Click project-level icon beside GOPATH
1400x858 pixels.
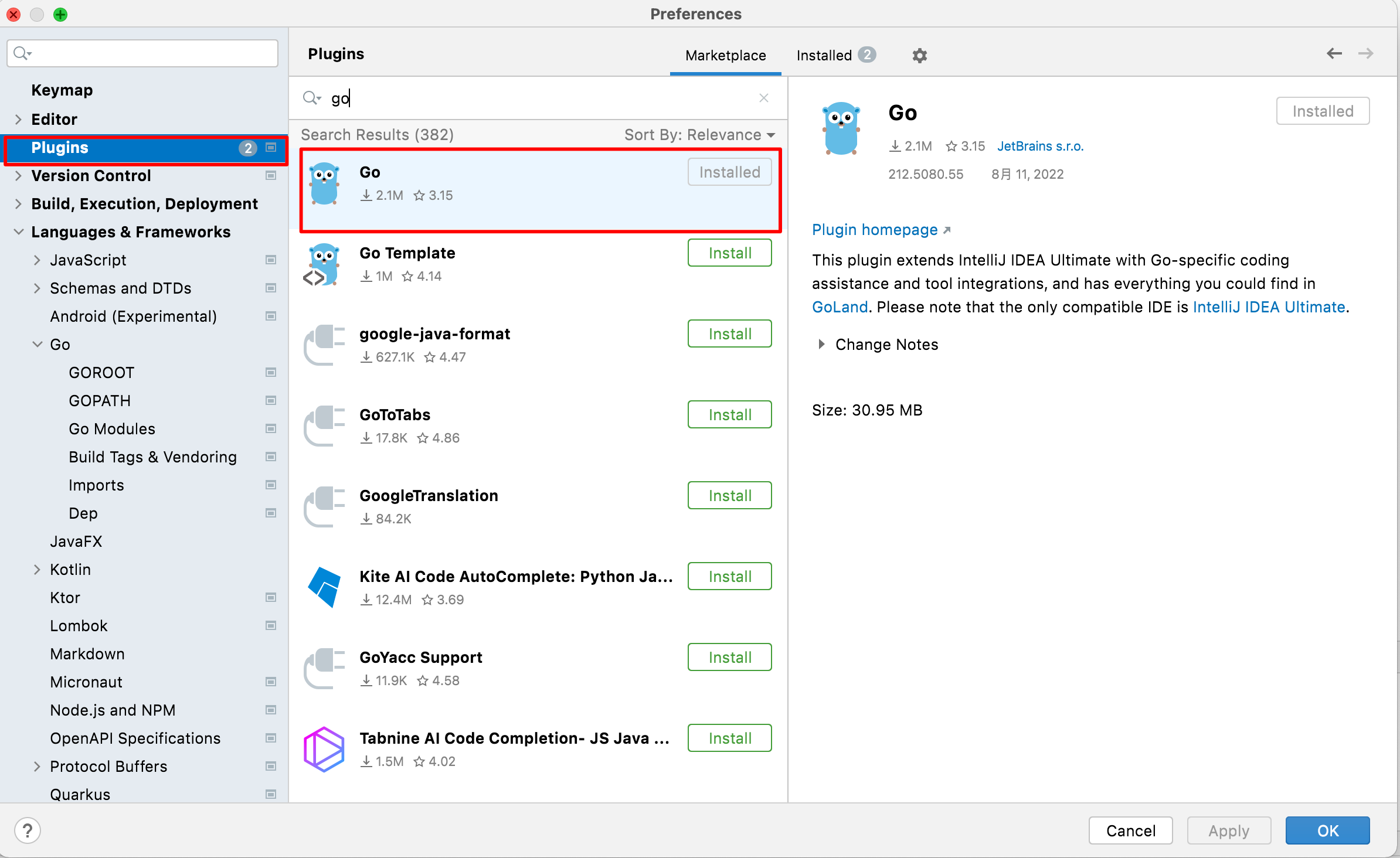(x=271, y=401)
